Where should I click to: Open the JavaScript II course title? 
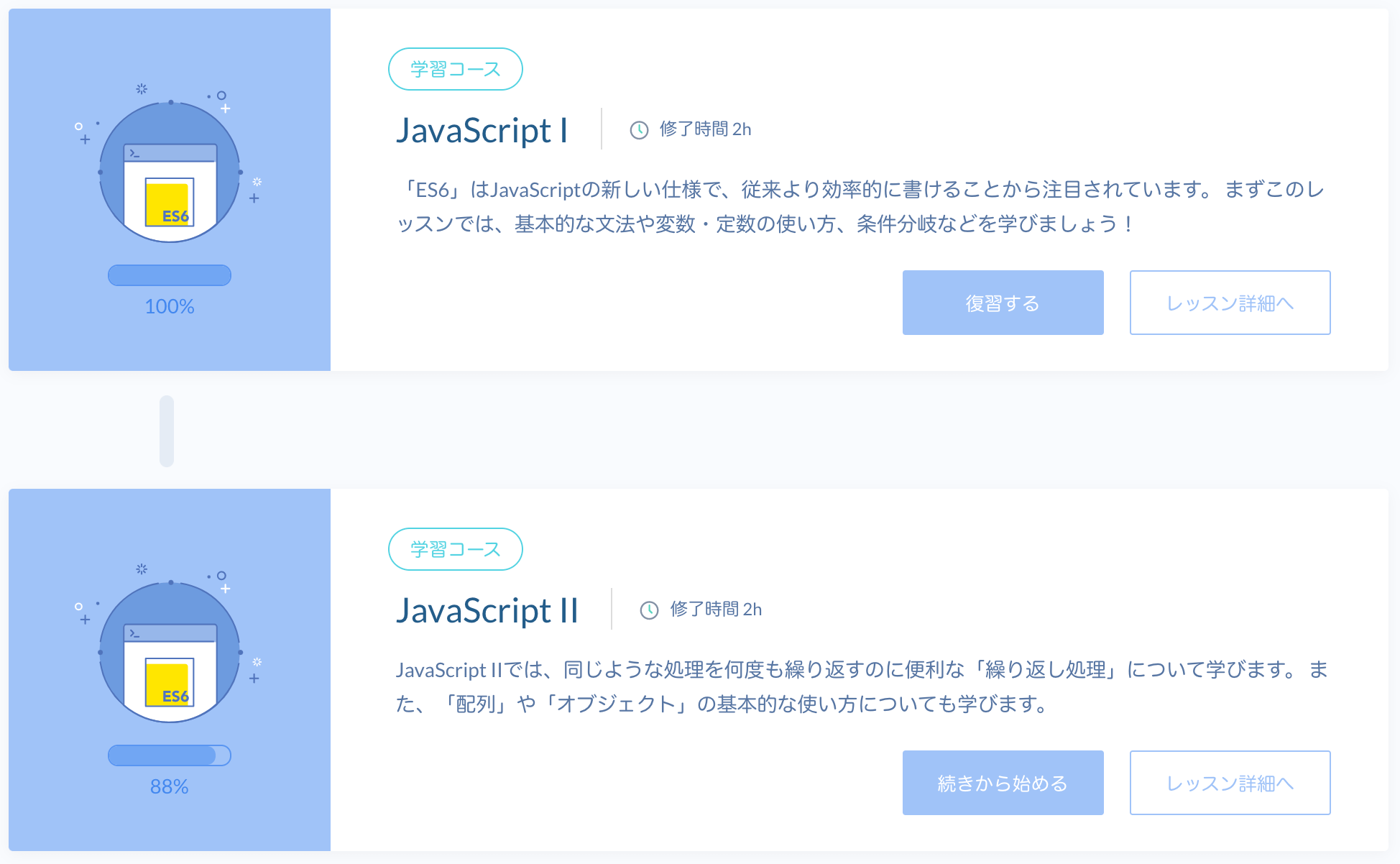tap(487, 611)
